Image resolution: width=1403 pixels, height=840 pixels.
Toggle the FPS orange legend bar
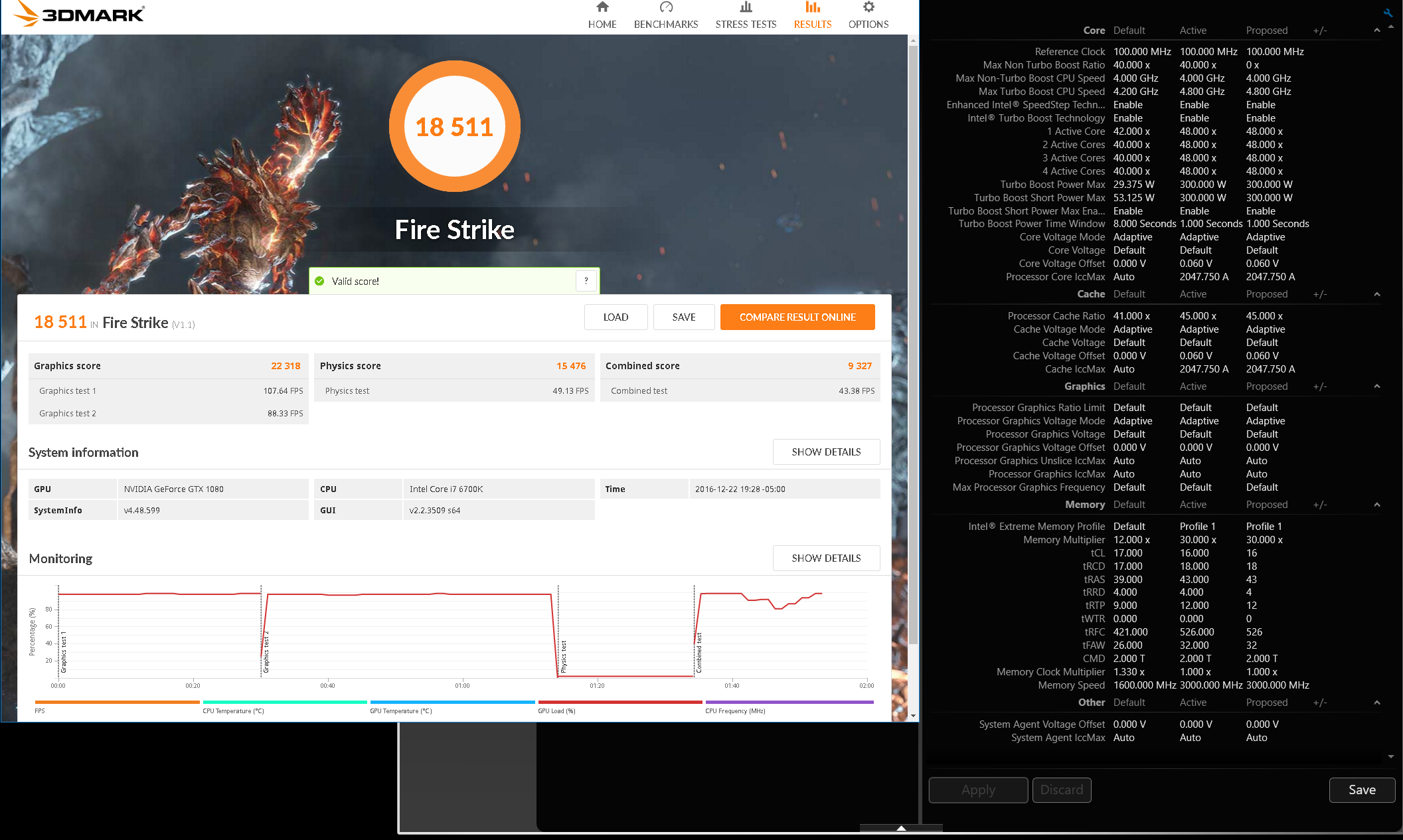coord(117,702)
